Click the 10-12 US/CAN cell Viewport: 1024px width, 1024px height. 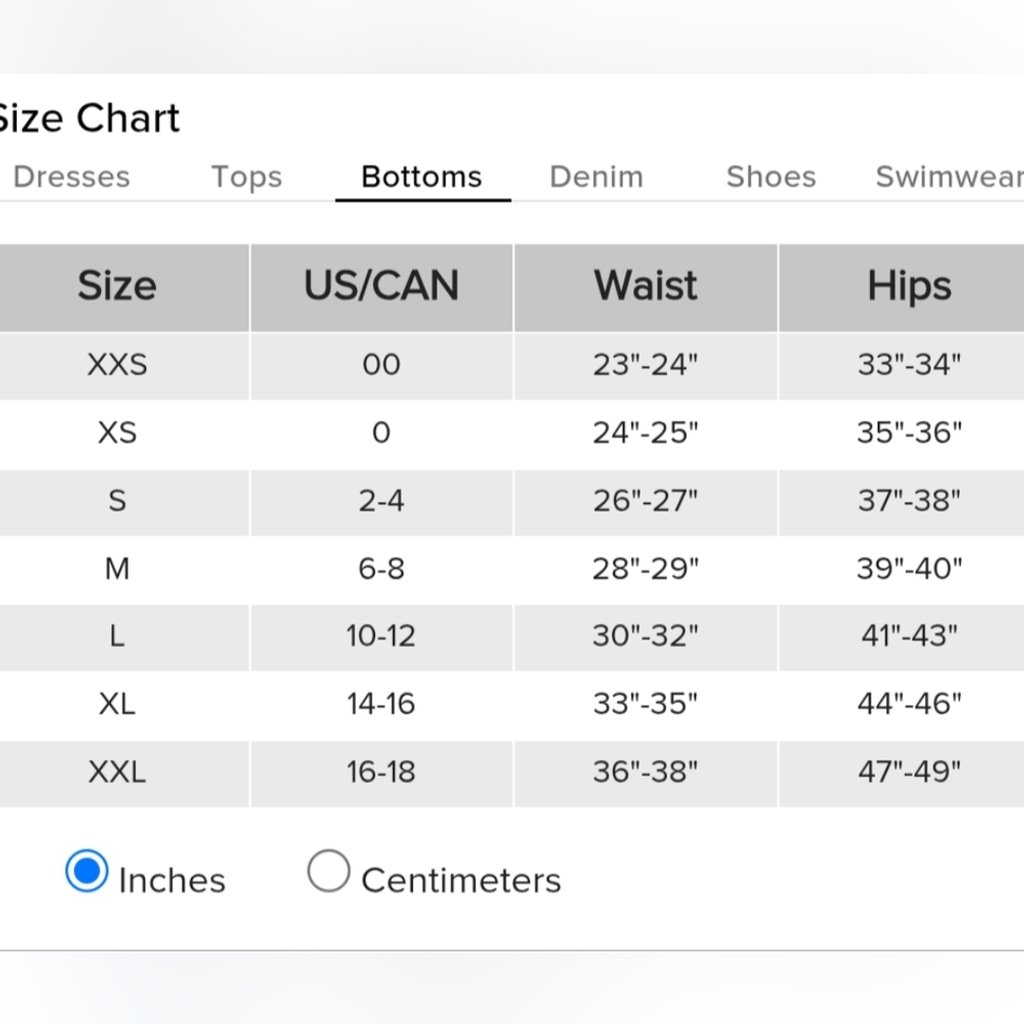(381, 637)
